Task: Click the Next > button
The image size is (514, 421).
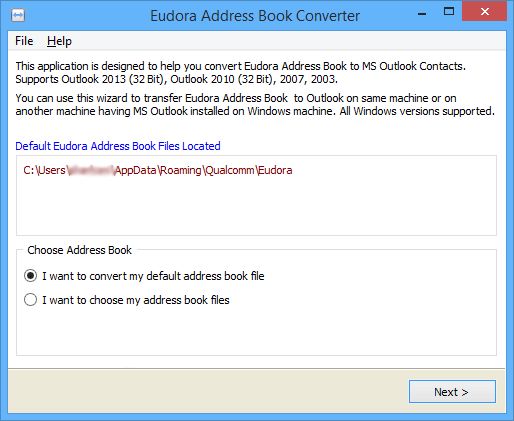Action: pyautogui.click(x=452, y=392)
